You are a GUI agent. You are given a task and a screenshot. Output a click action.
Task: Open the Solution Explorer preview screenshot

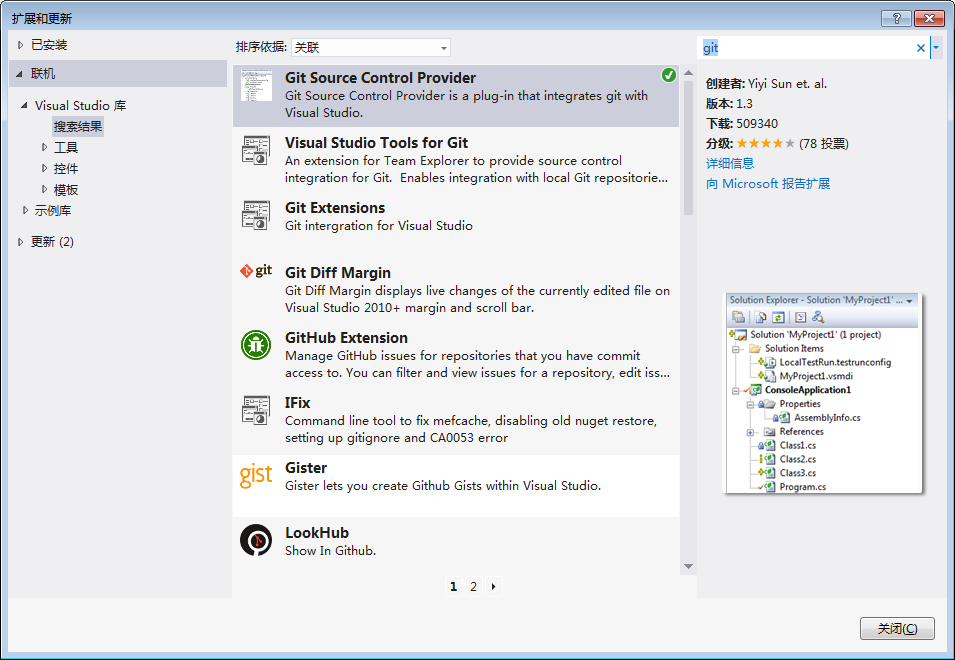click(822, 393)
